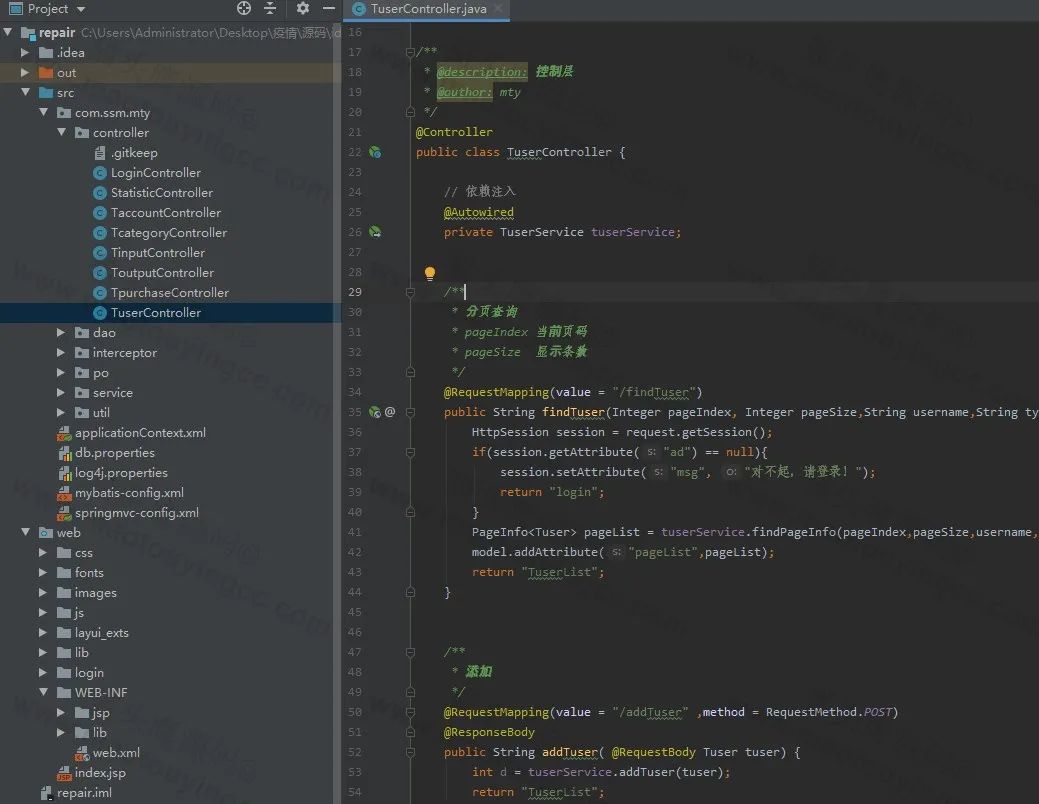Open TcategoryController class
Viewport: 1039px width, 804px height.
[169, 233]
